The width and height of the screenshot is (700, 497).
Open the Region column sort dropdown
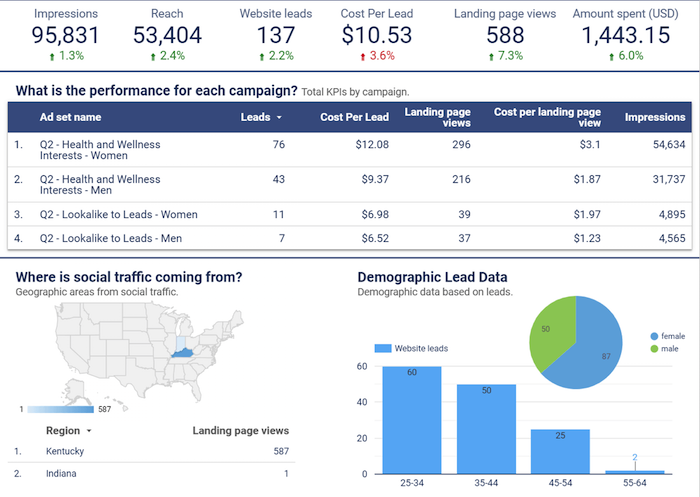89,431
